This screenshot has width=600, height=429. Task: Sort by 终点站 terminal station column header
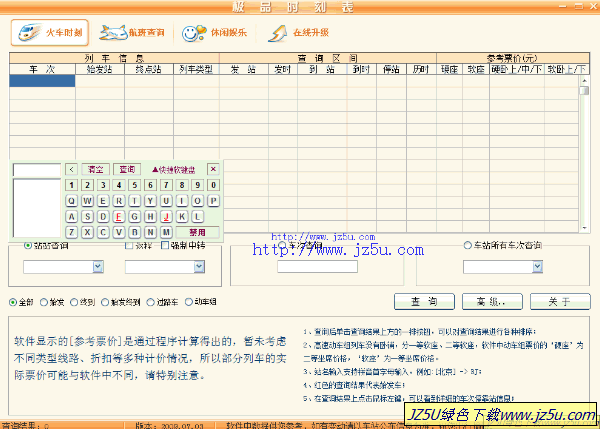pos(149,69)
